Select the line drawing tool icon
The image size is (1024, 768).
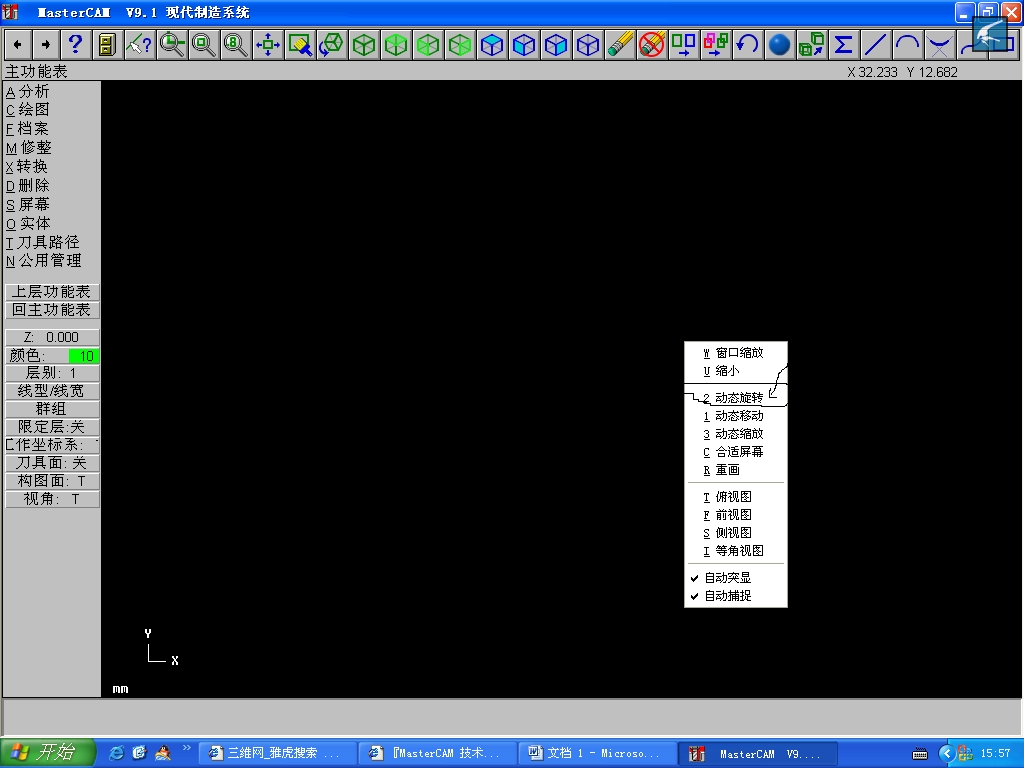876,45
